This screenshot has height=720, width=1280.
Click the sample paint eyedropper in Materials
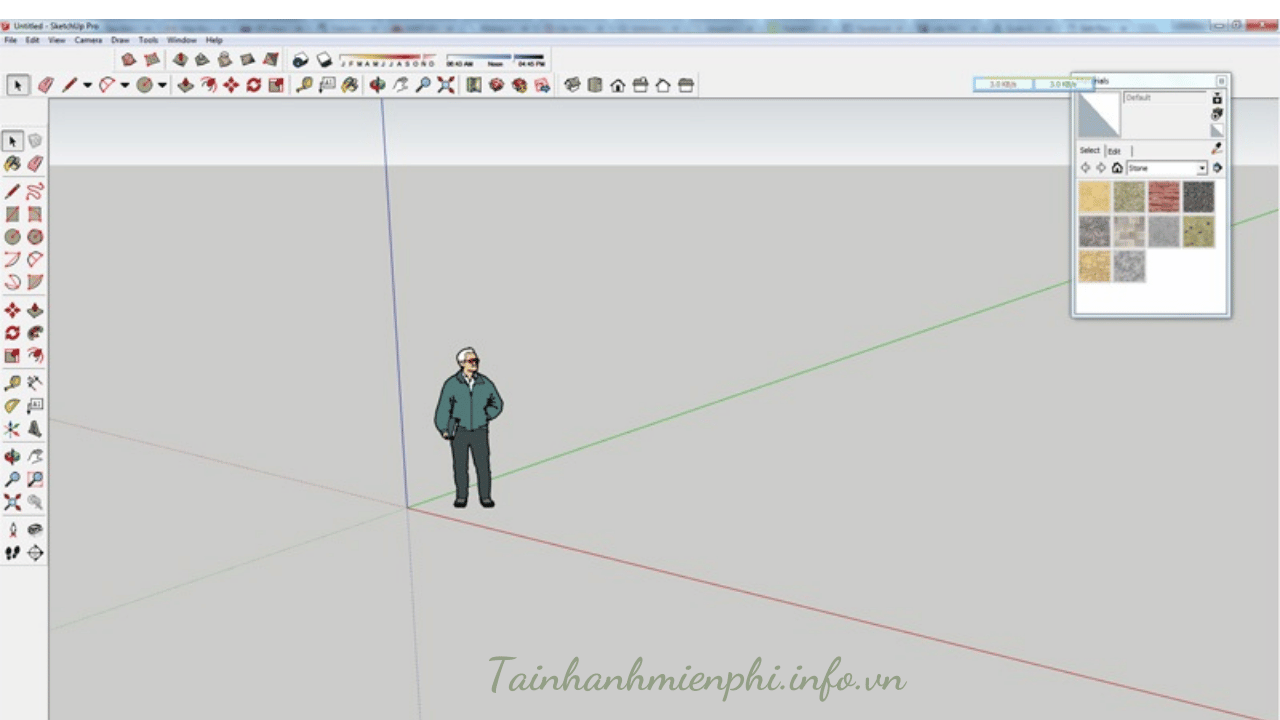coord(1216,148)
